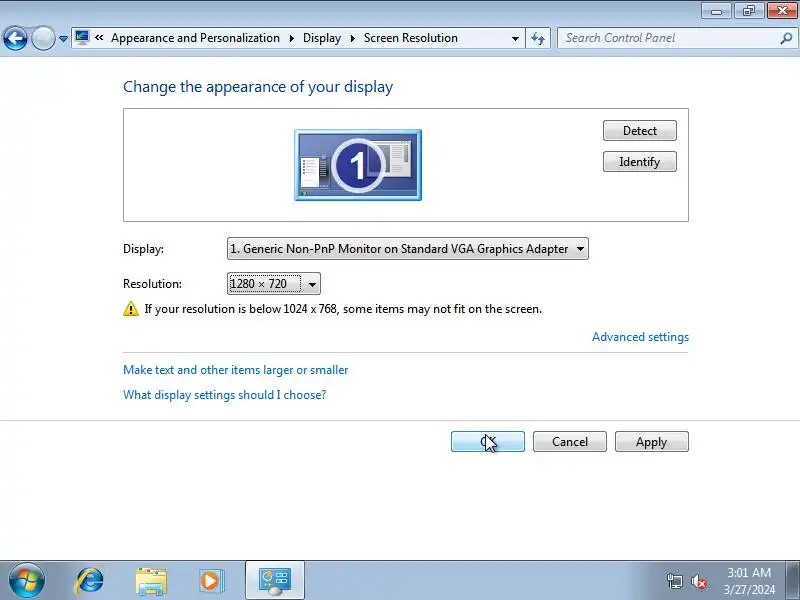This screenshot has width=800, height=600.
Task: Click the Identify button
Action: pyautogui.click(x=640, y=162)
